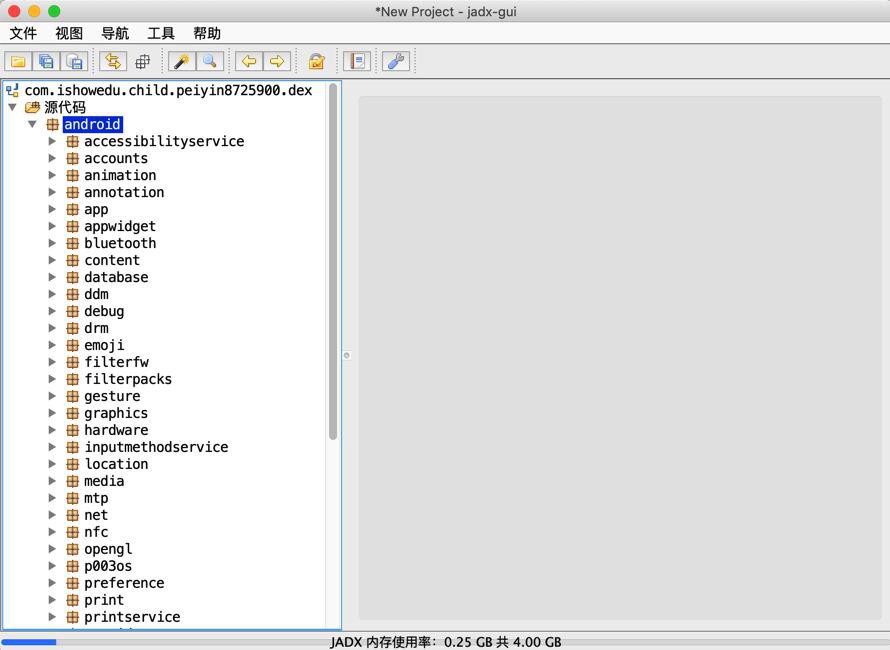Click the gesture package icon
The width and height of the screenshot is (890, 650).
[x=73, y=396]
